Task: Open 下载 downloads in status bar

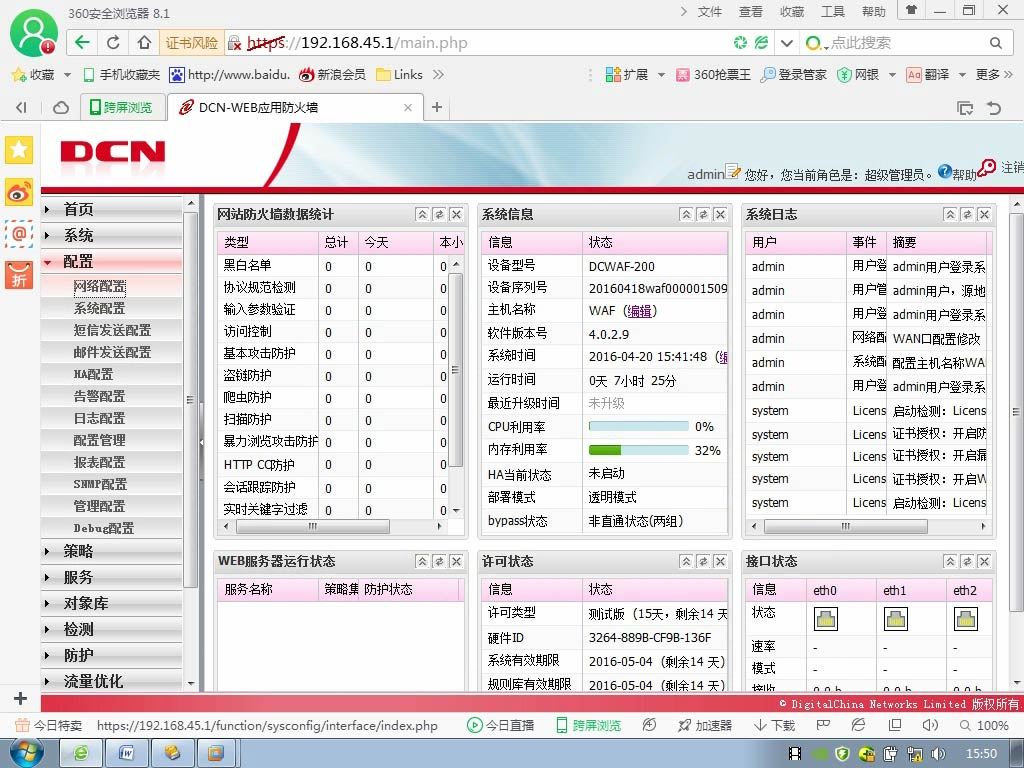Action: pos(775,725)
